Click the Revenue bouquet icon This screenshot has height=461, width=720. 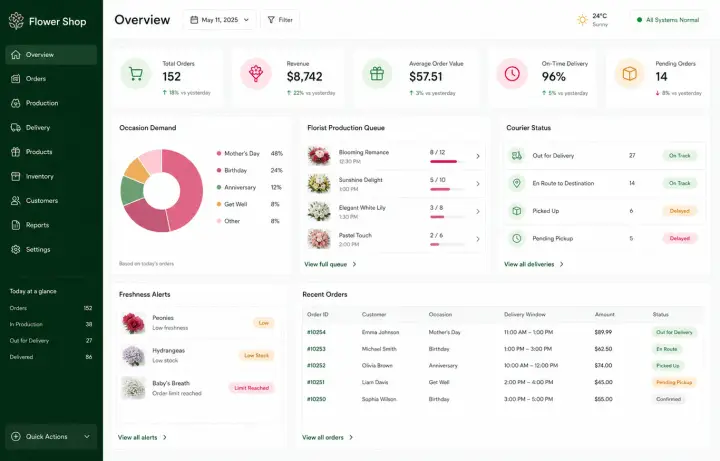[x=256, y=73]
